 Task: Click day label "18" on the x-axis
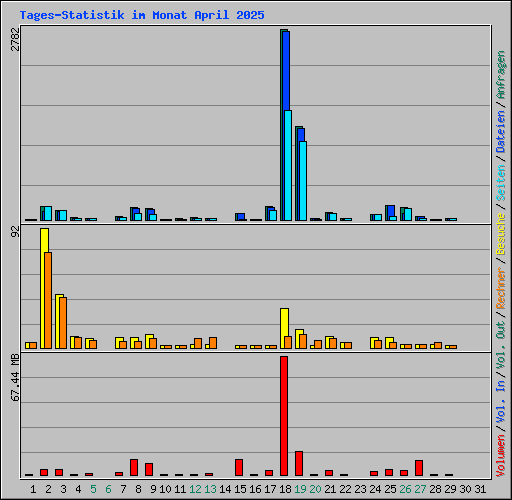click(x=285, y=489)
